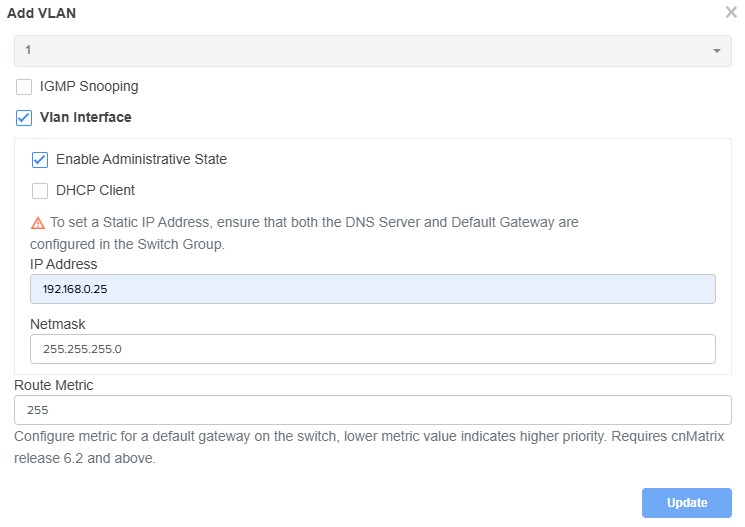Click the cnMatrix release metric help text
This screenshot has height=527, width=745.
pos(368,448)
